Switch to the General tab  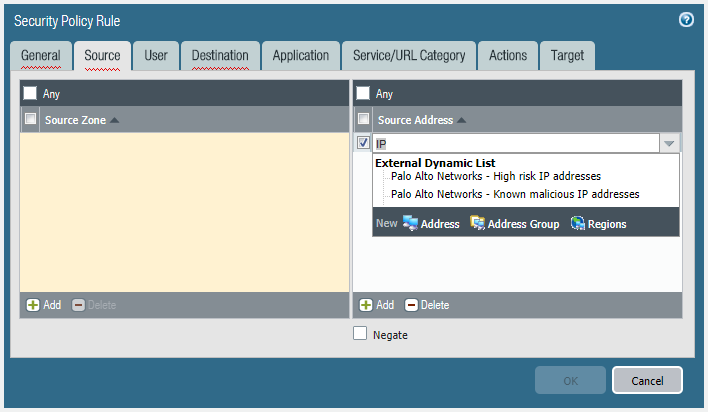tap(41, 56)
